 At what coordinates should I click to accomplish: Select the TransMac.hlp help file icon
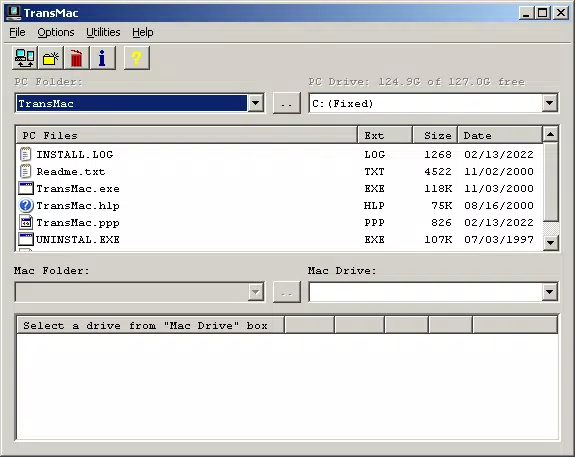(26, 205)
